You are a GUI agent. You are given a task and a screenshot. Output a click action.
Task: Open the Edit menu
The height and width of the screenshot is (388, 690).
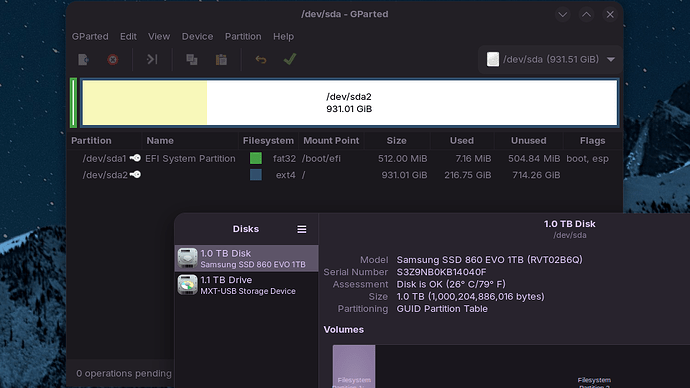pos(128,37)
